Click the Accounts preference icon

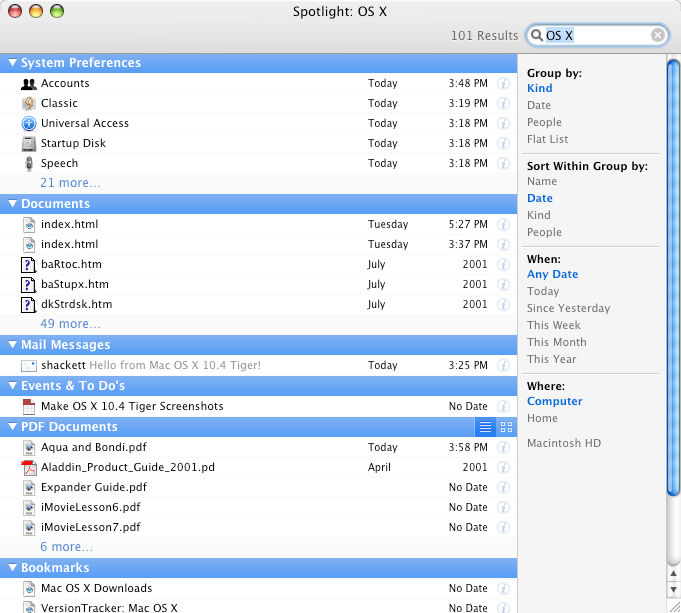[29, 84]
